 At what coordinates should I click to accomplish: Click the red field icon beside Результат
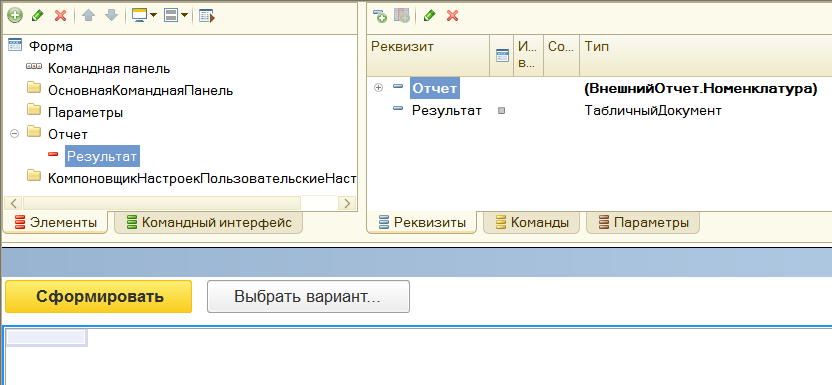(53, 154)
